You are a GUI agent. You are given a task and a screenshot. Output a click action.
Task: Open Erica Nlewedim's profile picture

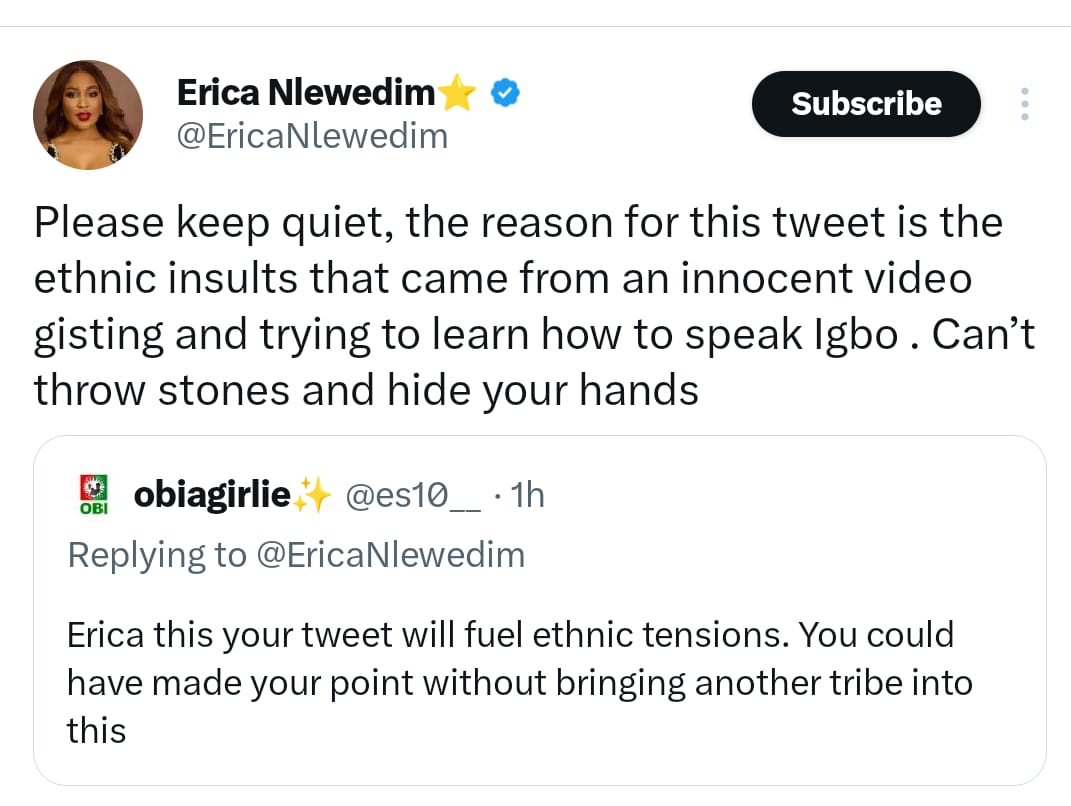88,115
